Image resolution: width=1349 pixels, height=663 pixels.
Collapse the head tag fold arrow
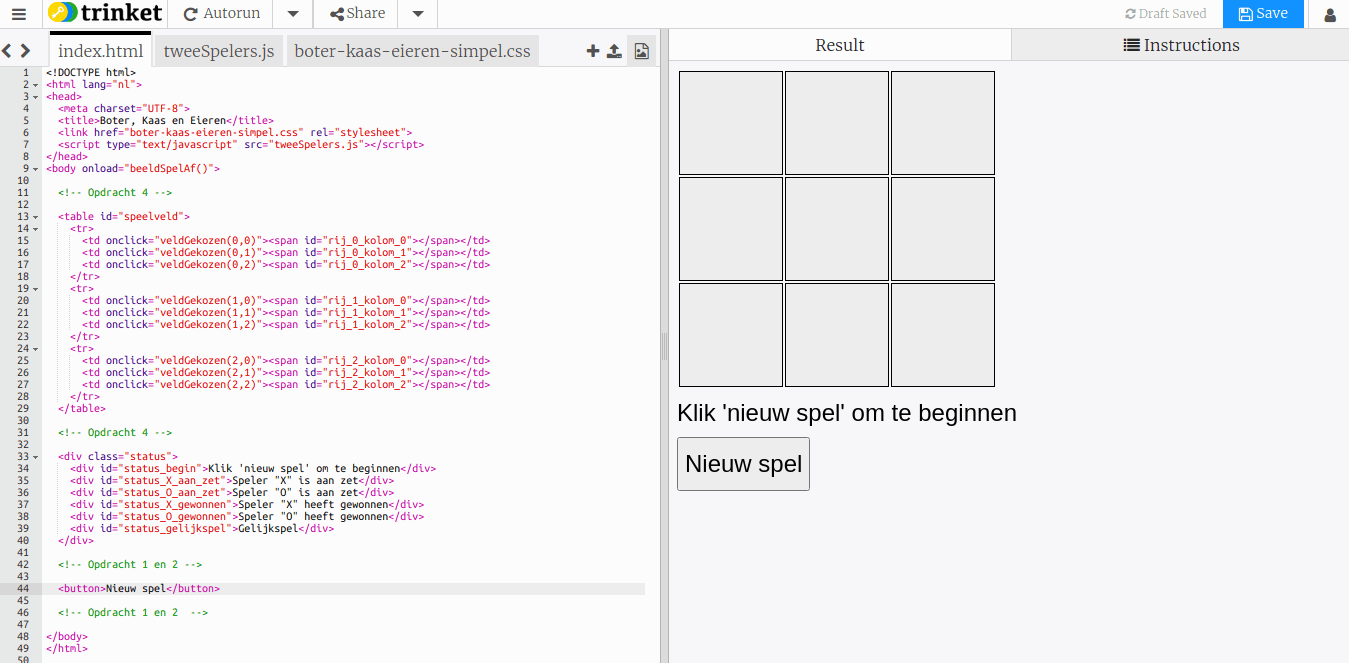(x=36, y=97)
